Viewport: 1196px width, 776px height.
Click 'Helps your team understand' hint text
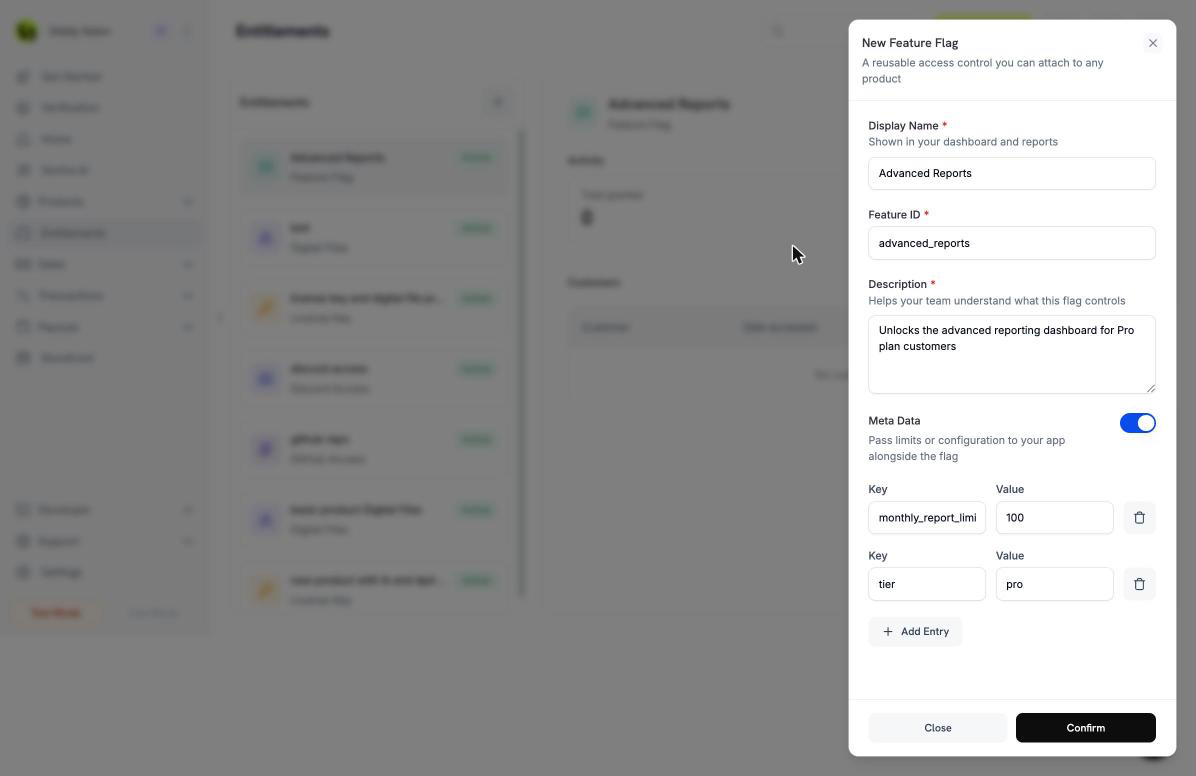[x=996, y=301]
